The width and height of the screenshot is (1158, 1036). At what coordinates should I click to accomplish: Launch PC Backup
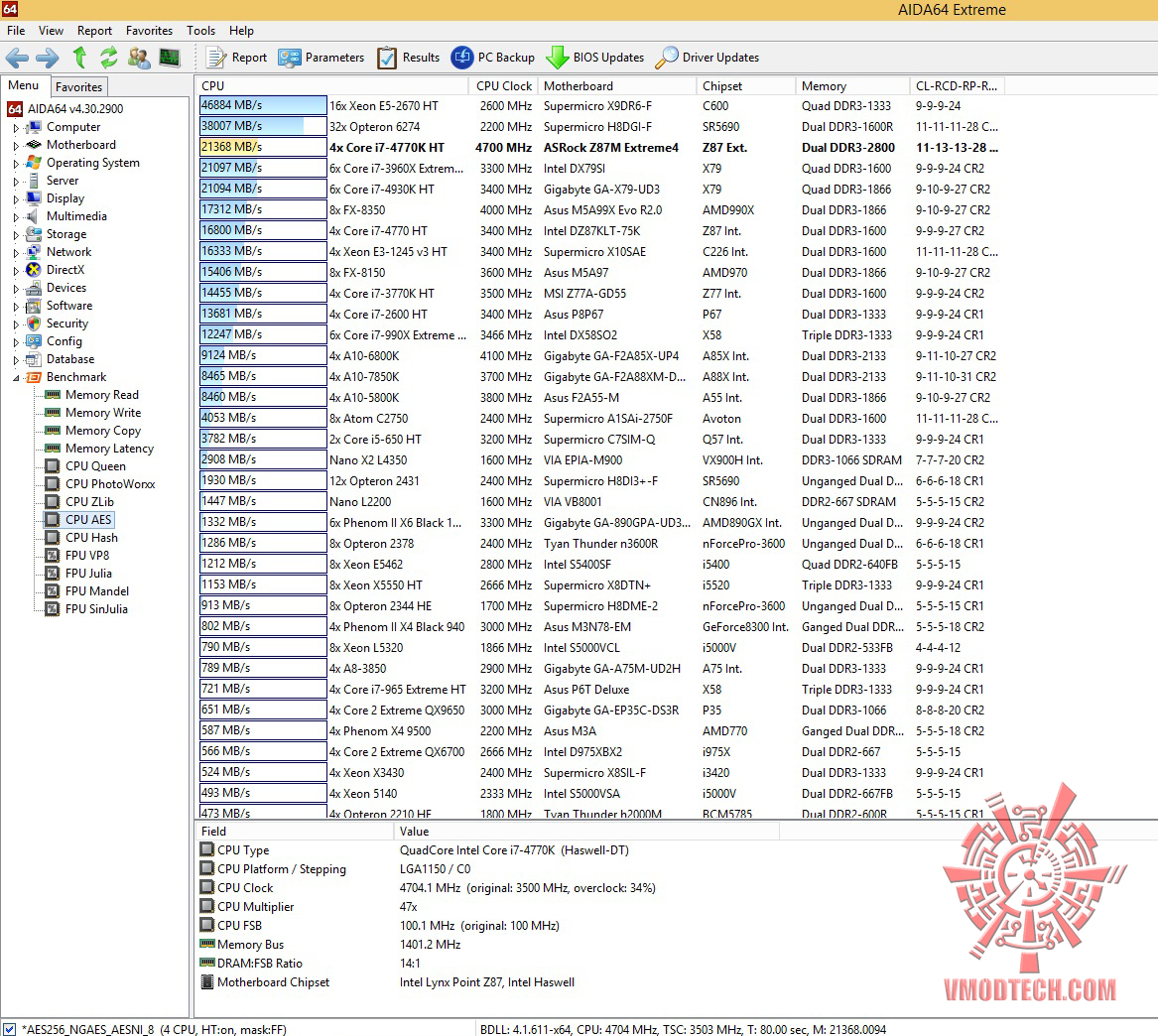[x=492, y=58]
